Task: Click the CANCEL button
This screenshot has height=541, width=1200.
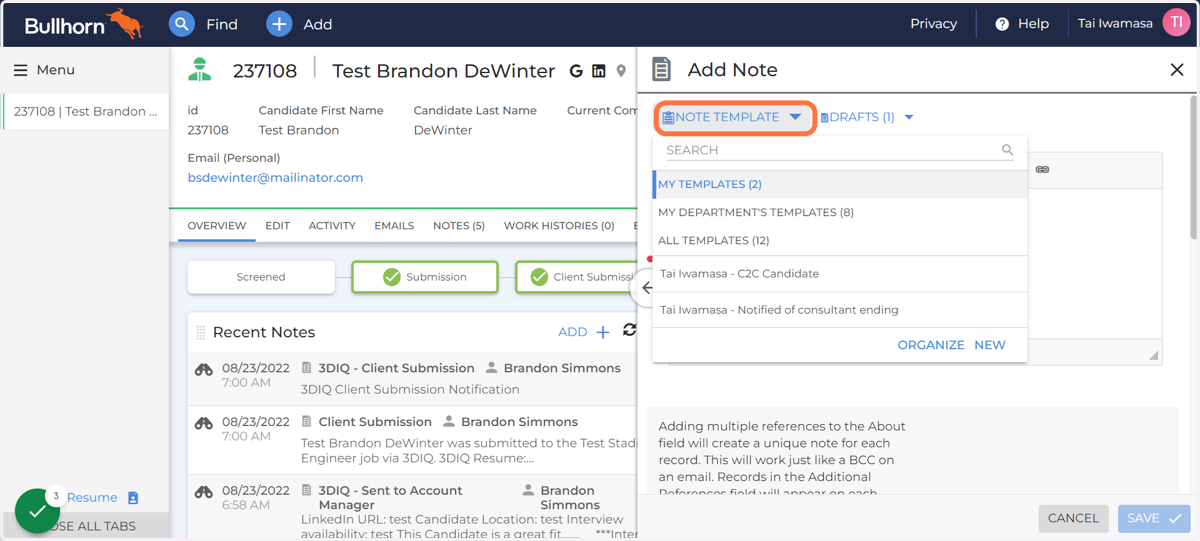Action: (1073, 518)
